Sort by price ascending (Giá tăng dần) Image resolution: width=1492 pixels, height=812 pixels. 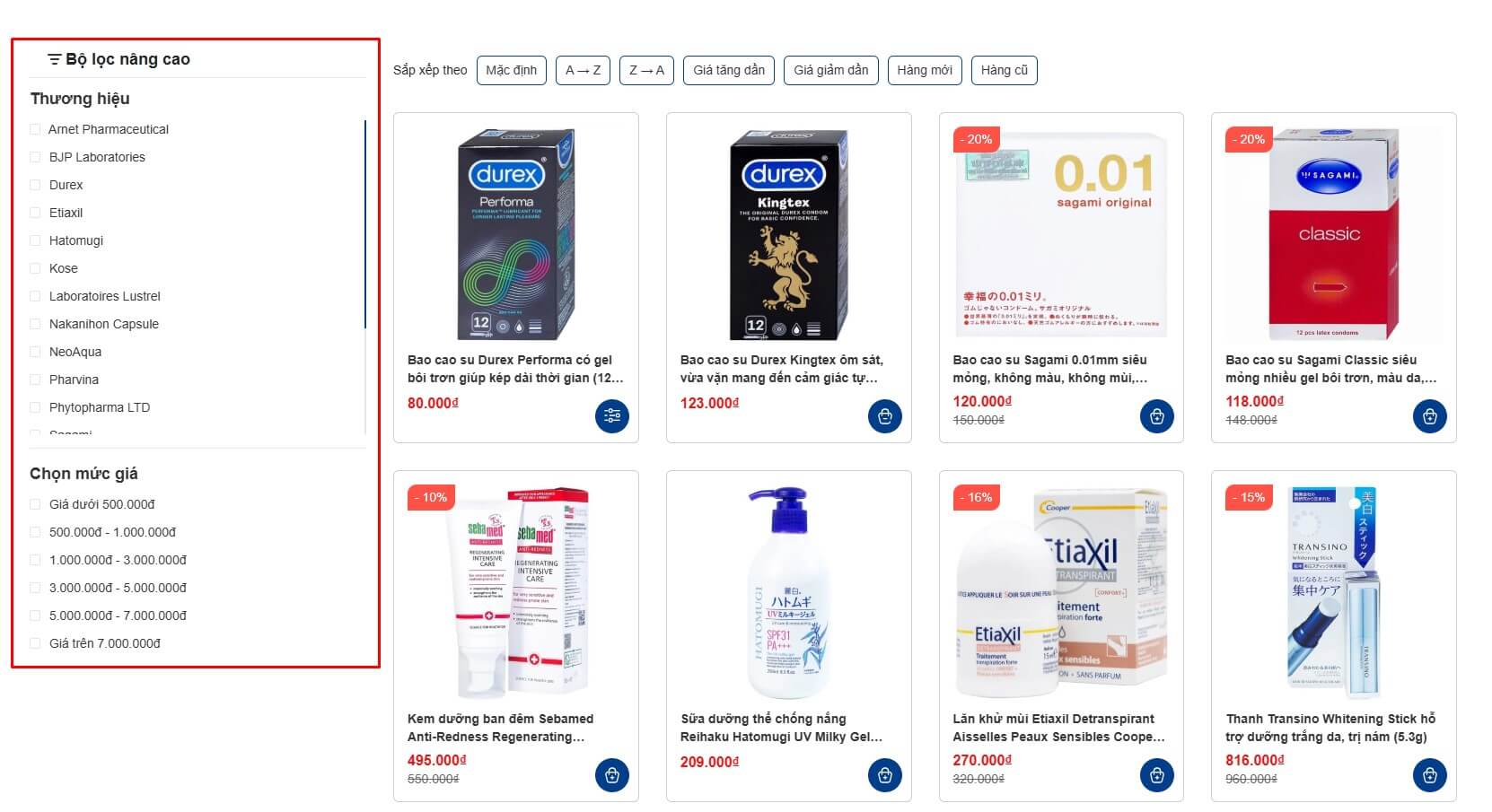click(729, 70)
